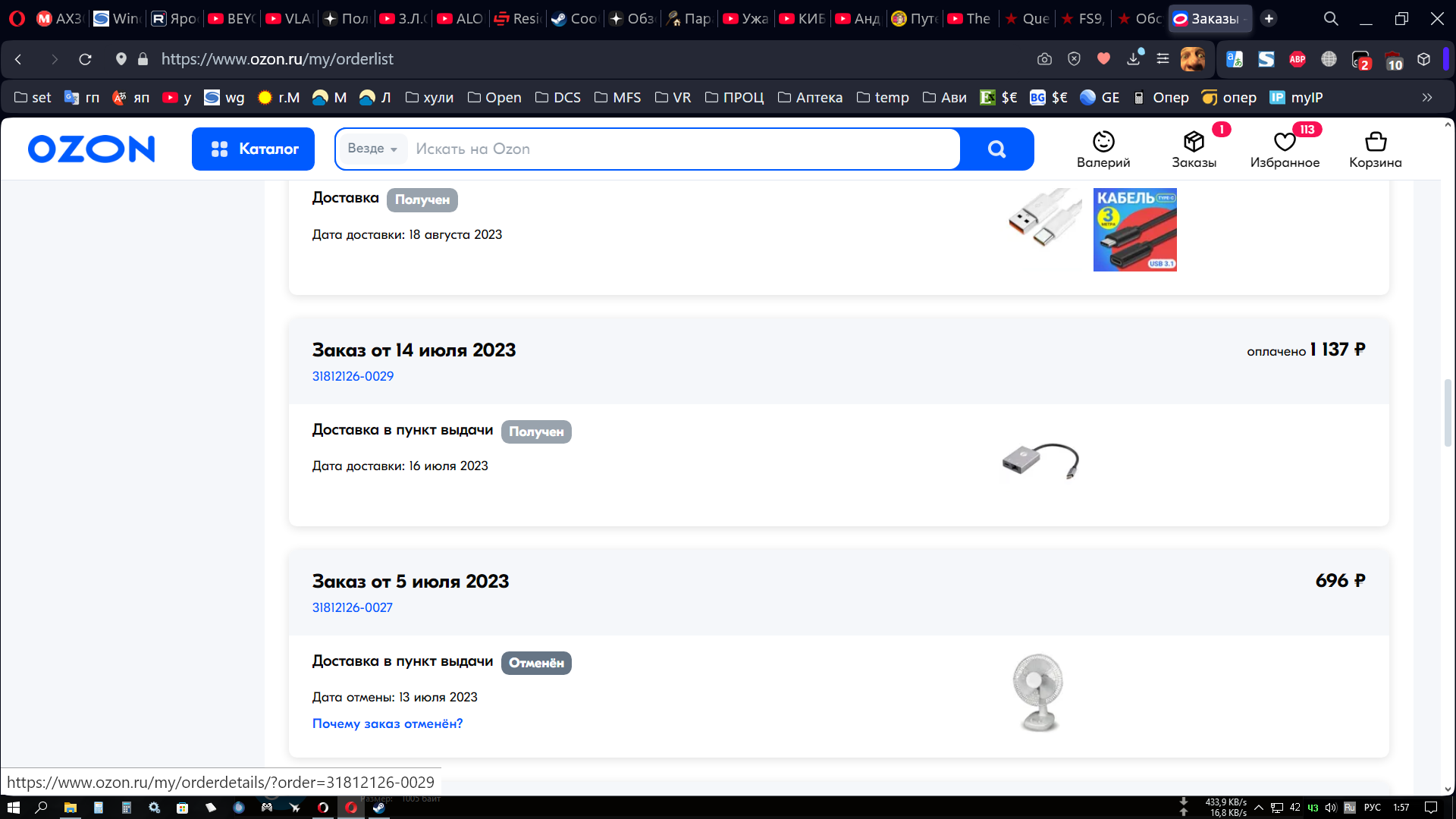Click the OZON logo
The height and width of the screenshot is (819, 1456).
92,149
